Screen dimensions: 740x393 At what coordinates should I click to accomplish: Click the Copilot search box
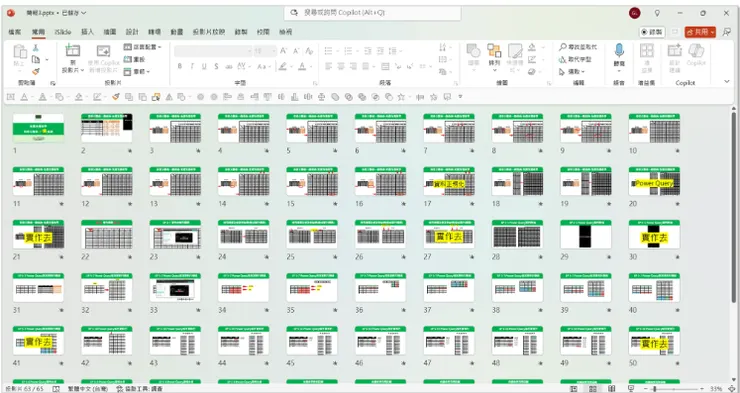pos(372,13)
